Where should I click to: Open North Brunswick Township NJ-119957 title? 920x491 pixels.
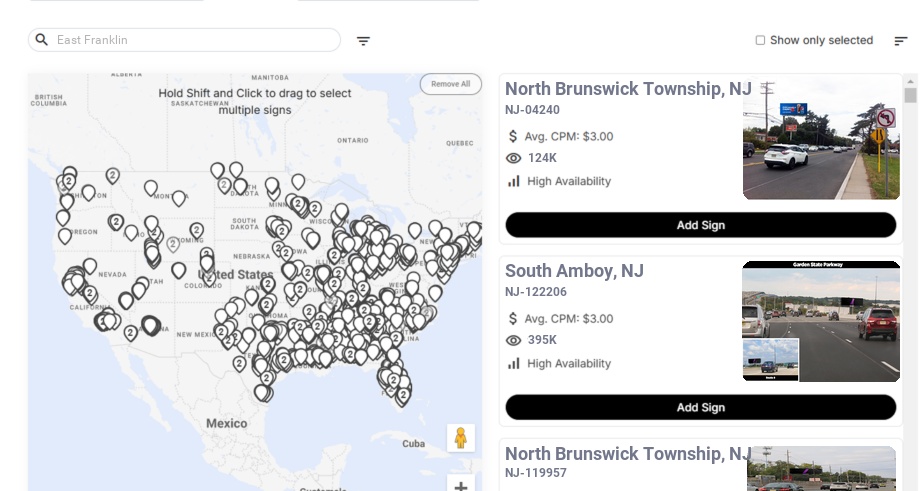628,453
